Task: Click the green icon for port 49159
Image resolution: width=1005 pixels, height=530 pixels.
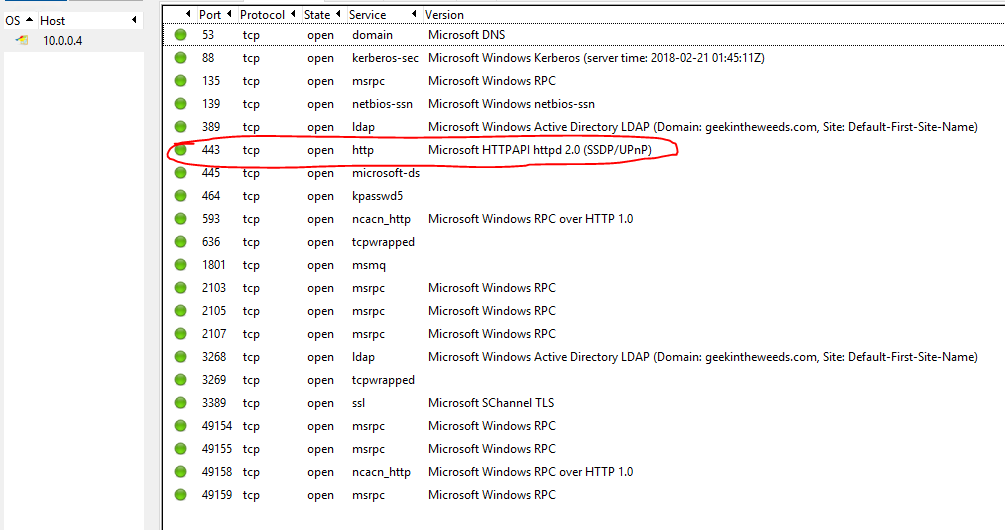Action: coord(181,495)
